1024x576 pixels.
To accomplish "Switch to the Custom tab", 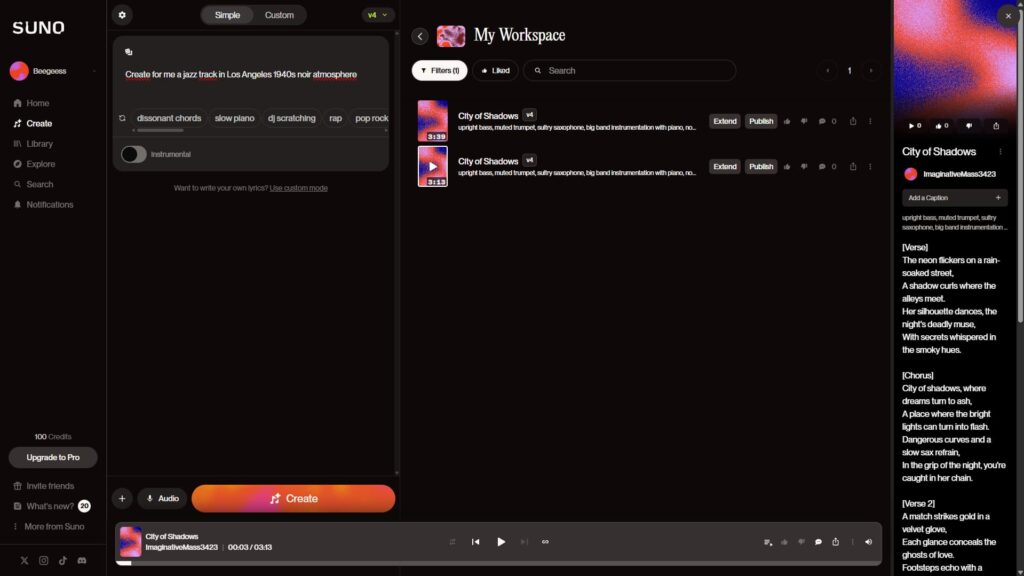I will [279, 15].
